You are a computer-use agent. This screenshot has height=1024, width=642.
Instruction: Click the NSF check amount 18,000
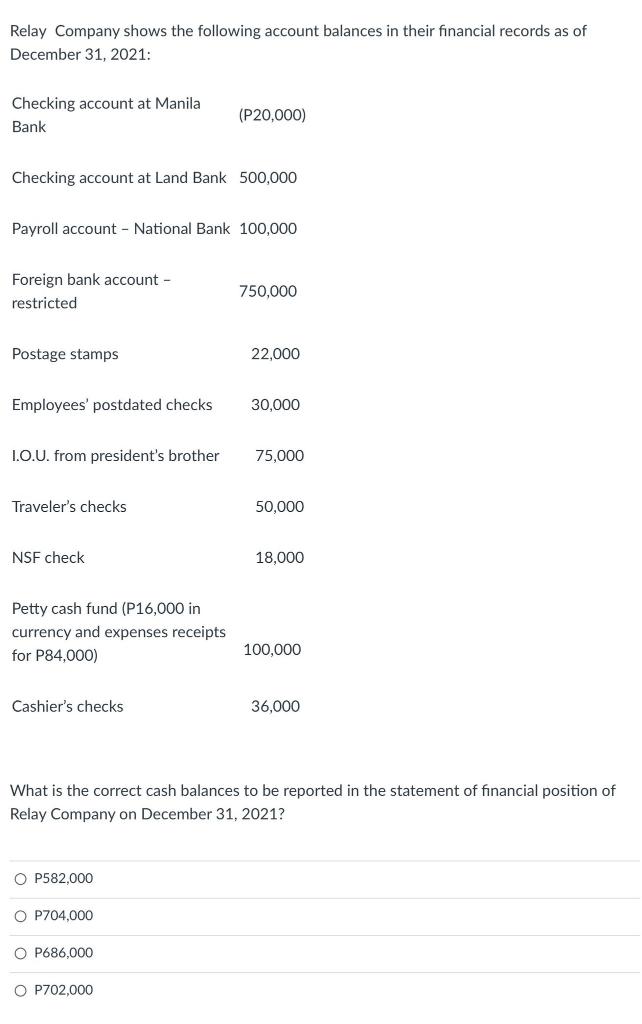tap(280, 557)
